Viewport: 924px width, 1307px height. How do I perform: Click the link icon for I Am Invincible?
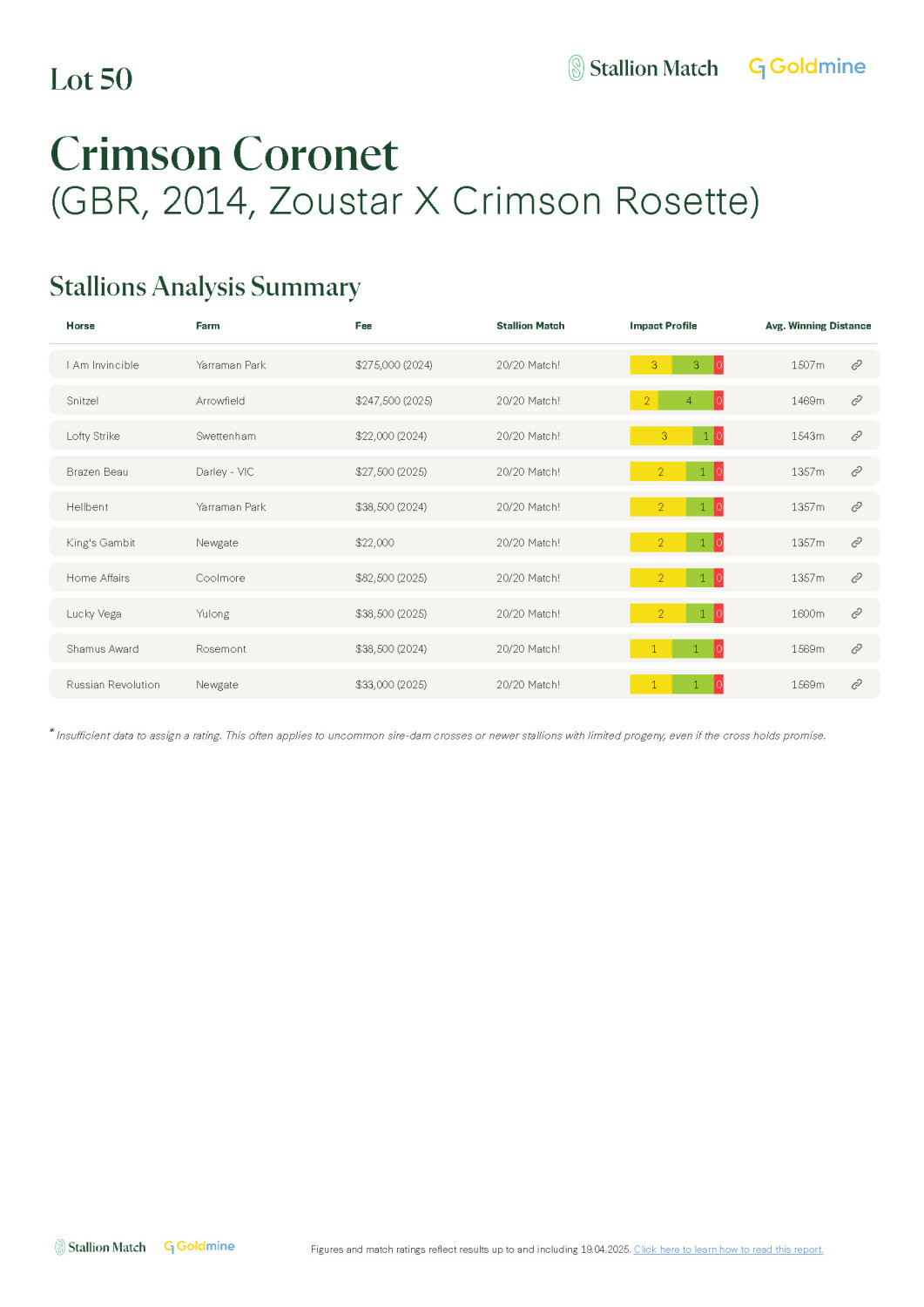coord(856,365)
